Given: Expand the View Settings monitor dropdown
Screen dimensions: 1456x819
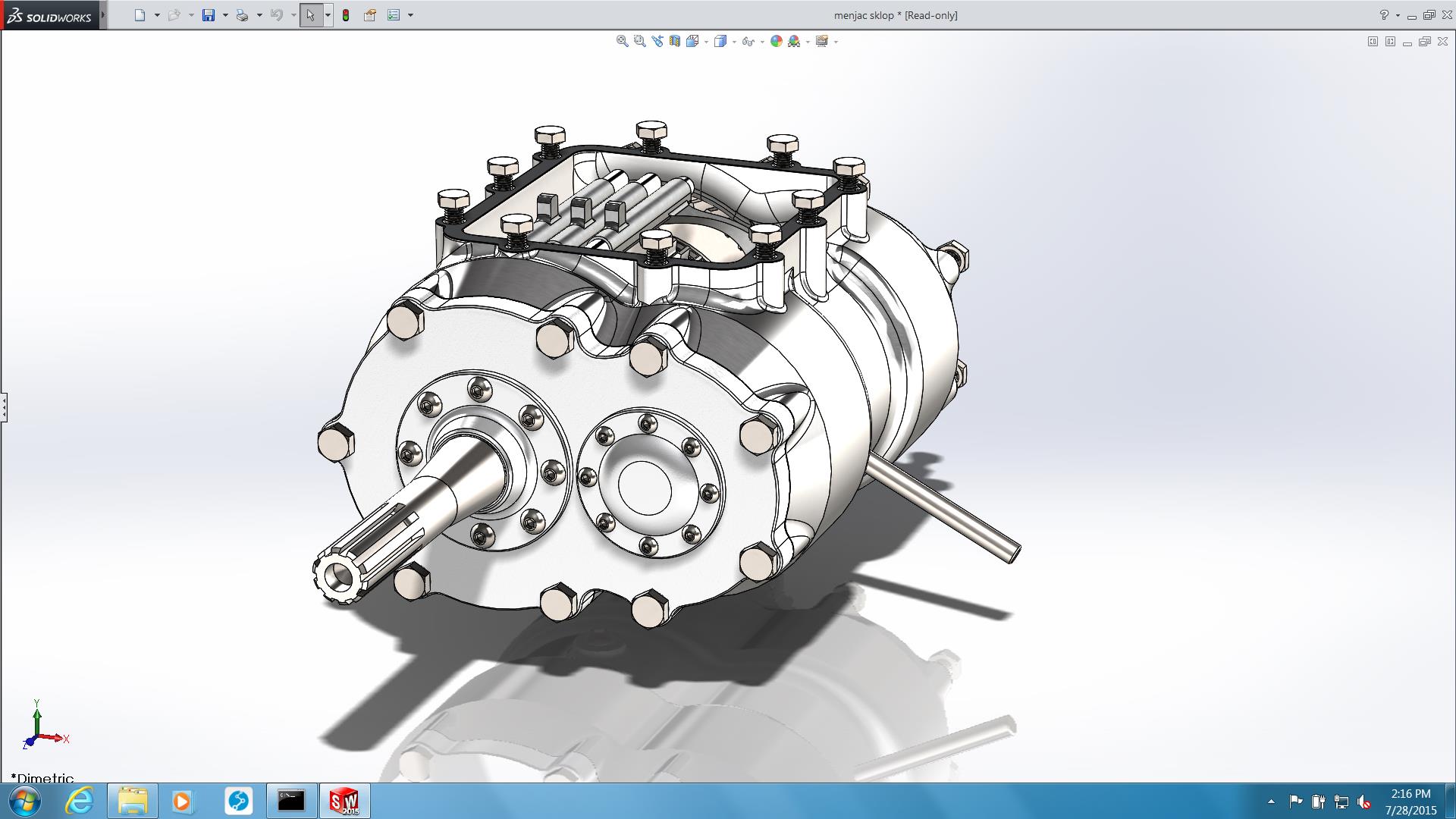Looking at the screenshot, I should (836, 42).
